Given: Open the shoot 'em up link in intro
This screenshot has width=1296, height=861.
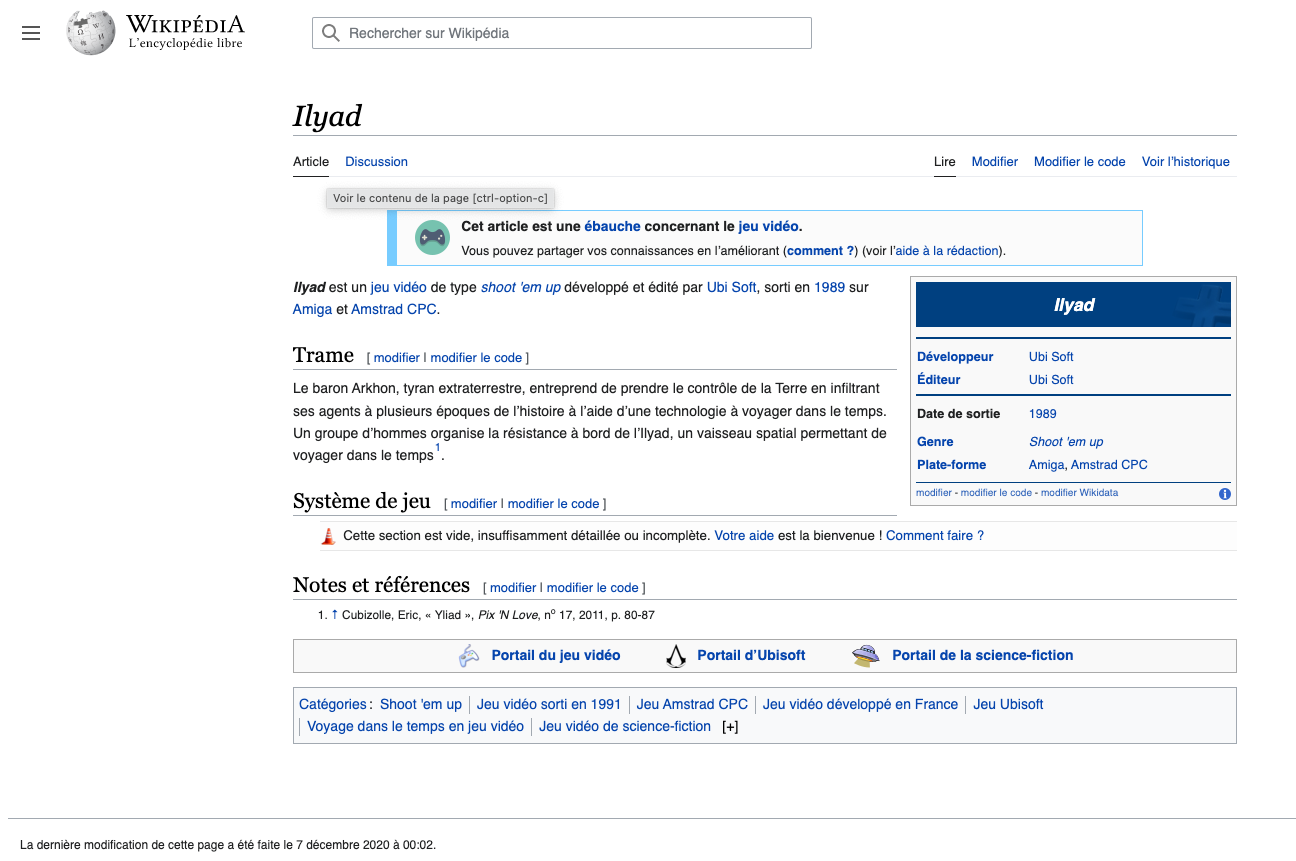Looking at the screenshot, I should 520,287.
